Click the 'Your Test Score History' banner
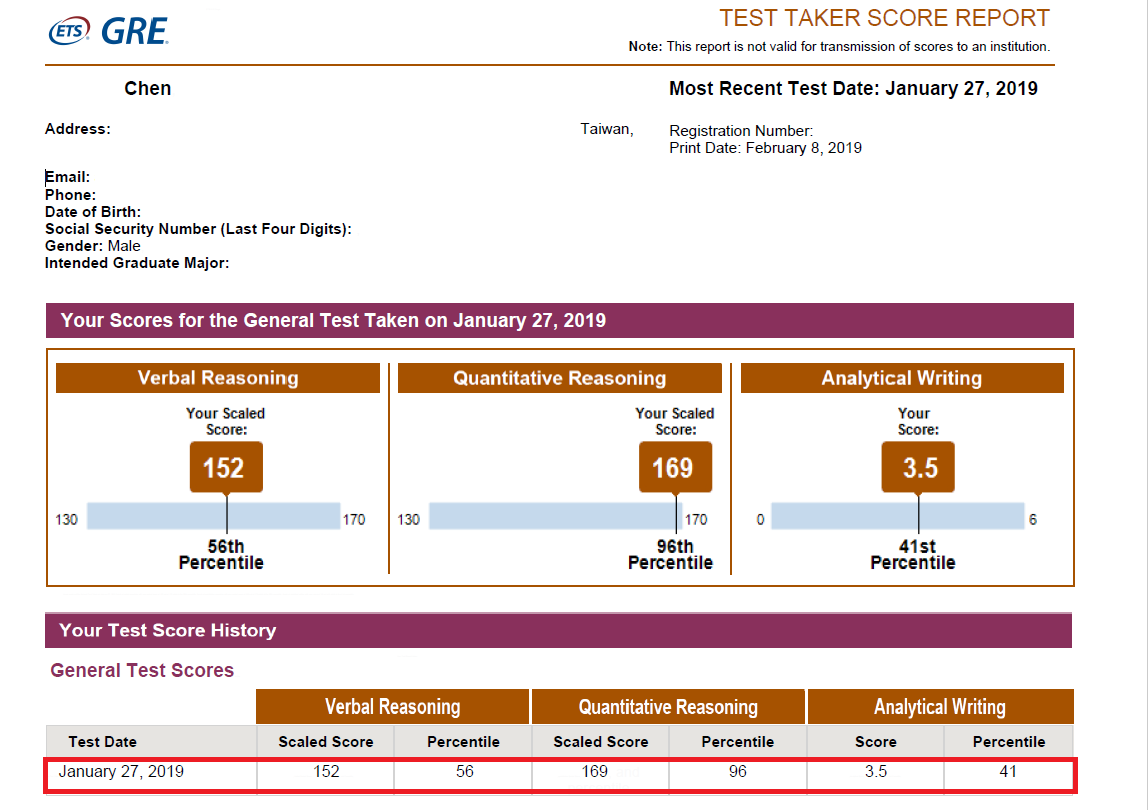 (x=559, y=631)
